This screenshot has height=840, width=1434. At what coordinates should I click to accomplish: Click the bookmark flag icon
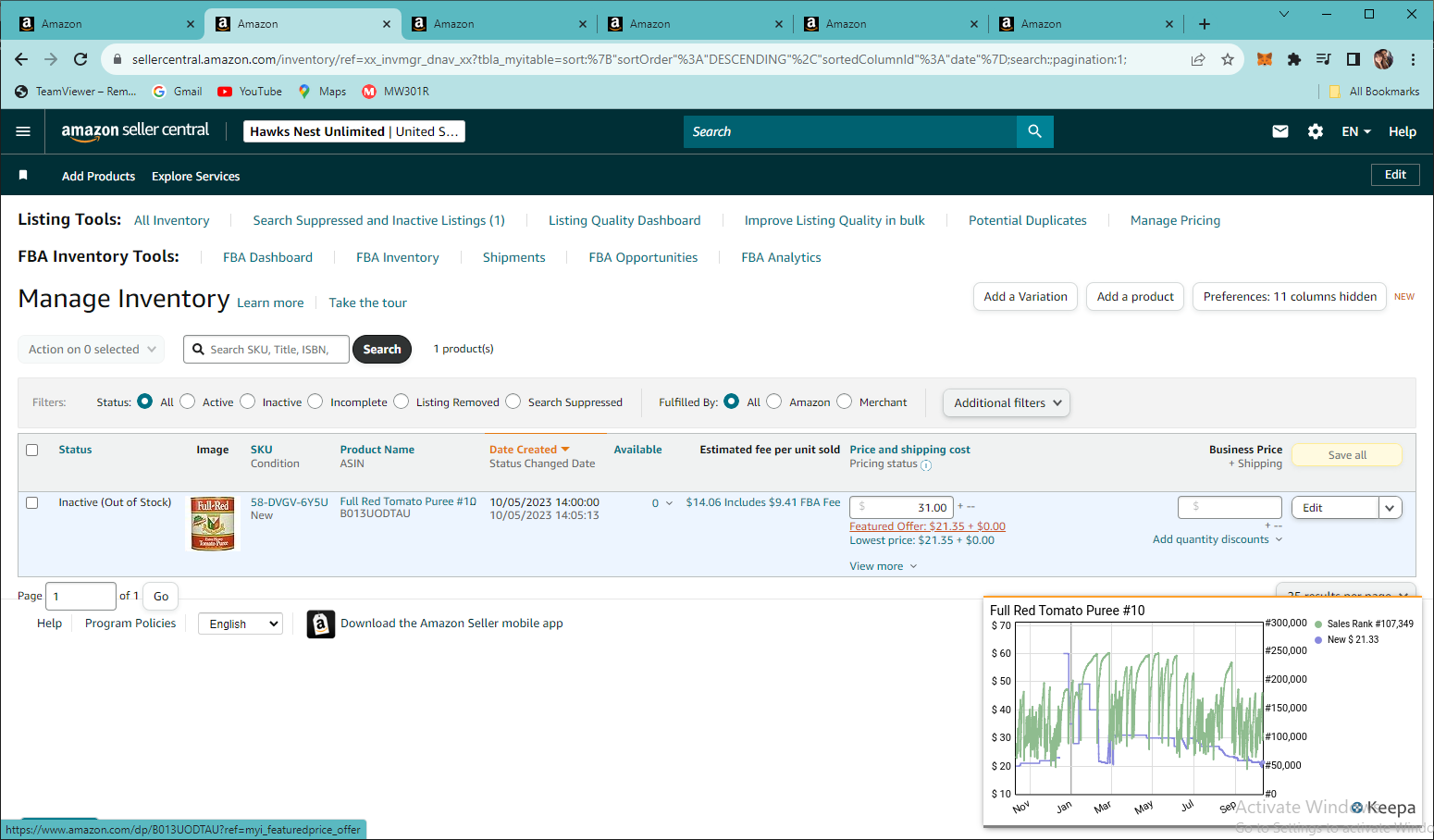[x=23, y=175]
